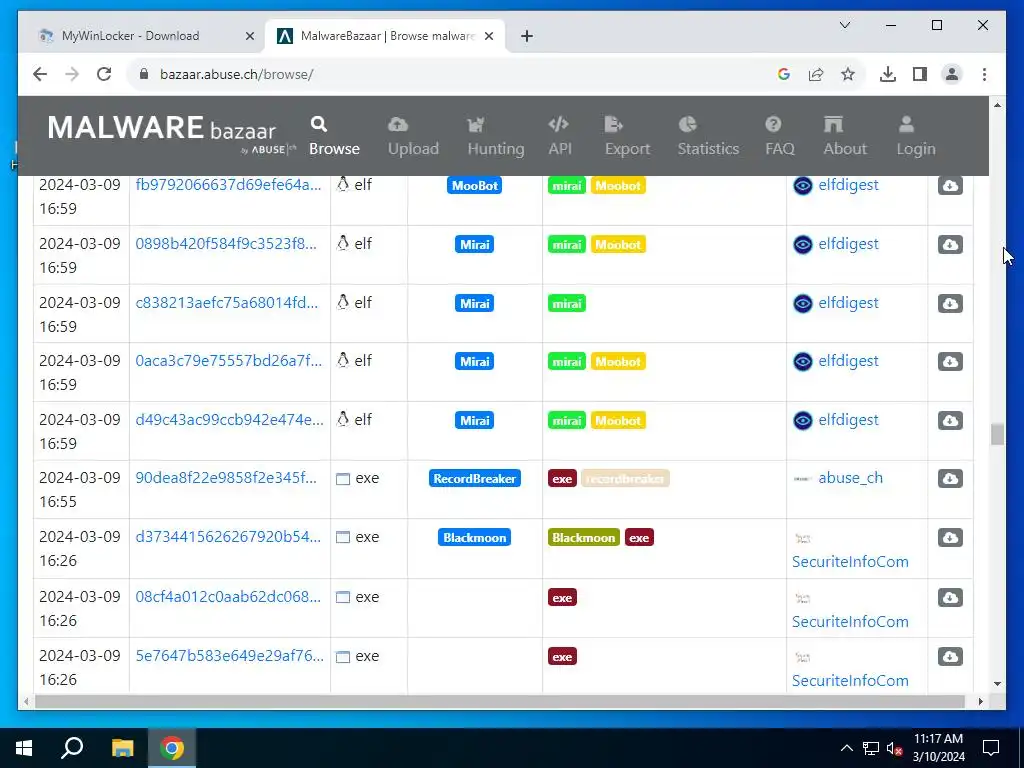Viewport: 1024px width, 768px height.
Task: Open Chrome three-dot menu
Action: 984,74
